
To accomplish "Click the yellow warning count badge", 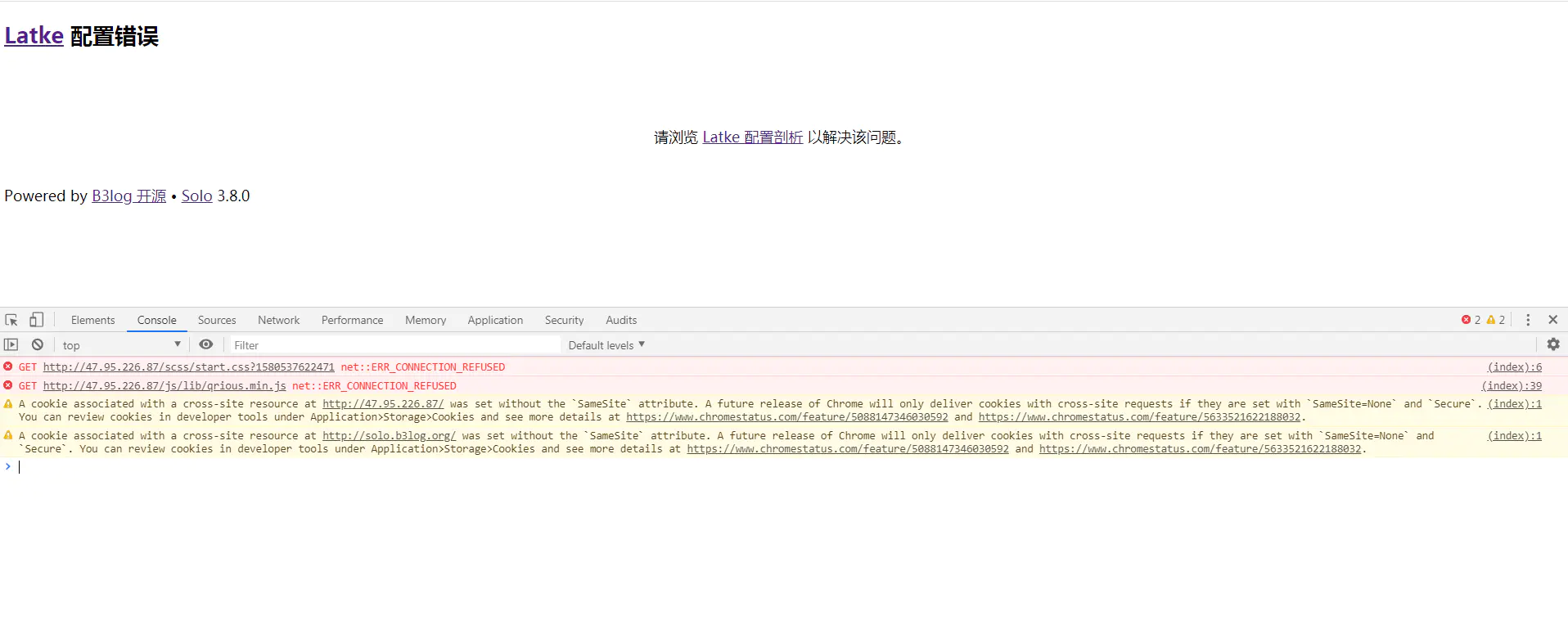I will click(x=1496, y=320).
